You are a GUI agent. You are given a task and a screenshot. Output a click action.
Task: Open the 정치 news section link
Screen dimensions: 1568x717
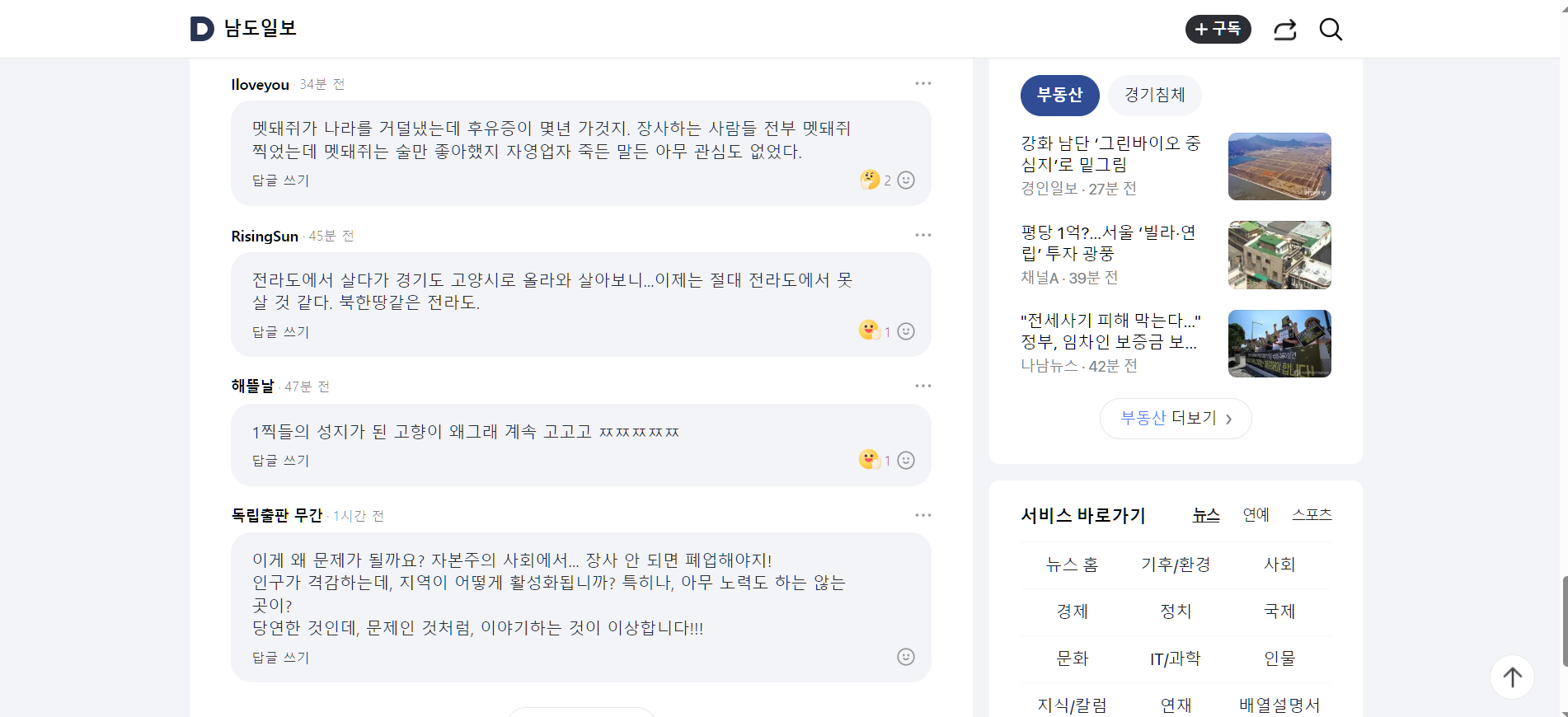tap(1176, 612)
